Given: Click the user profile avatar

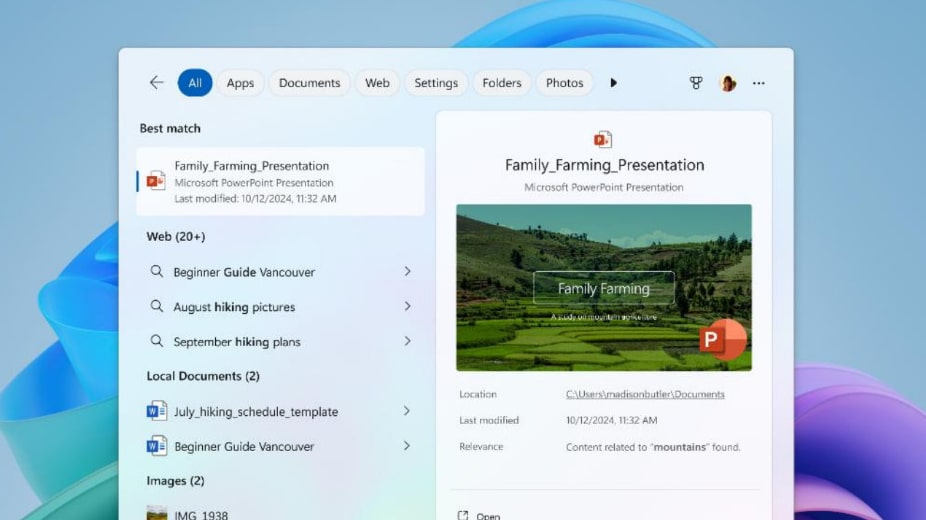Looking at the screenshot, I should tap(728, 83).
